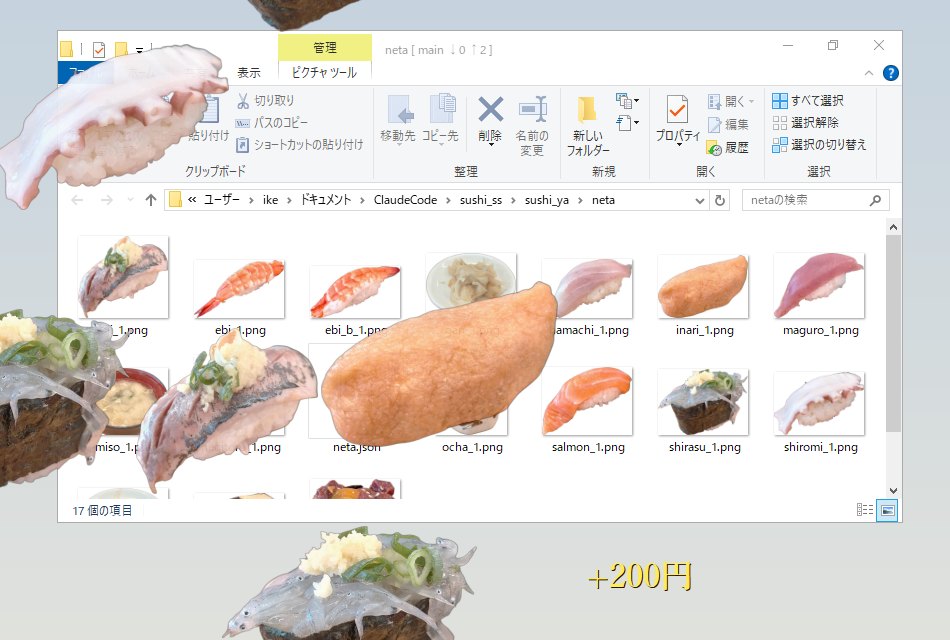Click the sushi_ss breadcrumb segment
The width and height of the screenshot is (950, 640).
point(481,200)
